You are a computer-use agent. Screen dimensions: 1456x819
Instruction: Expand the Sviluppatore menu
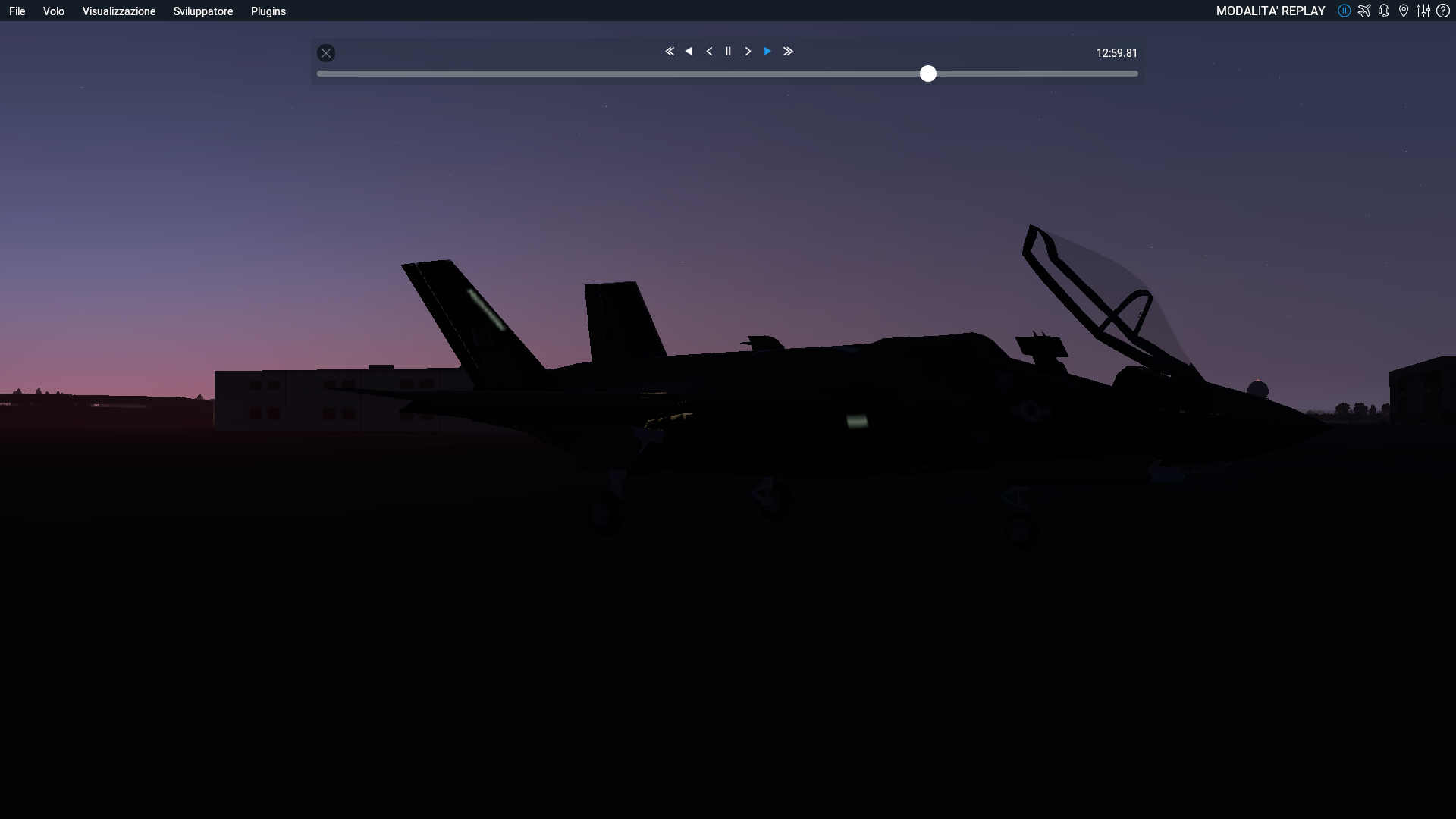pos(203,11)
